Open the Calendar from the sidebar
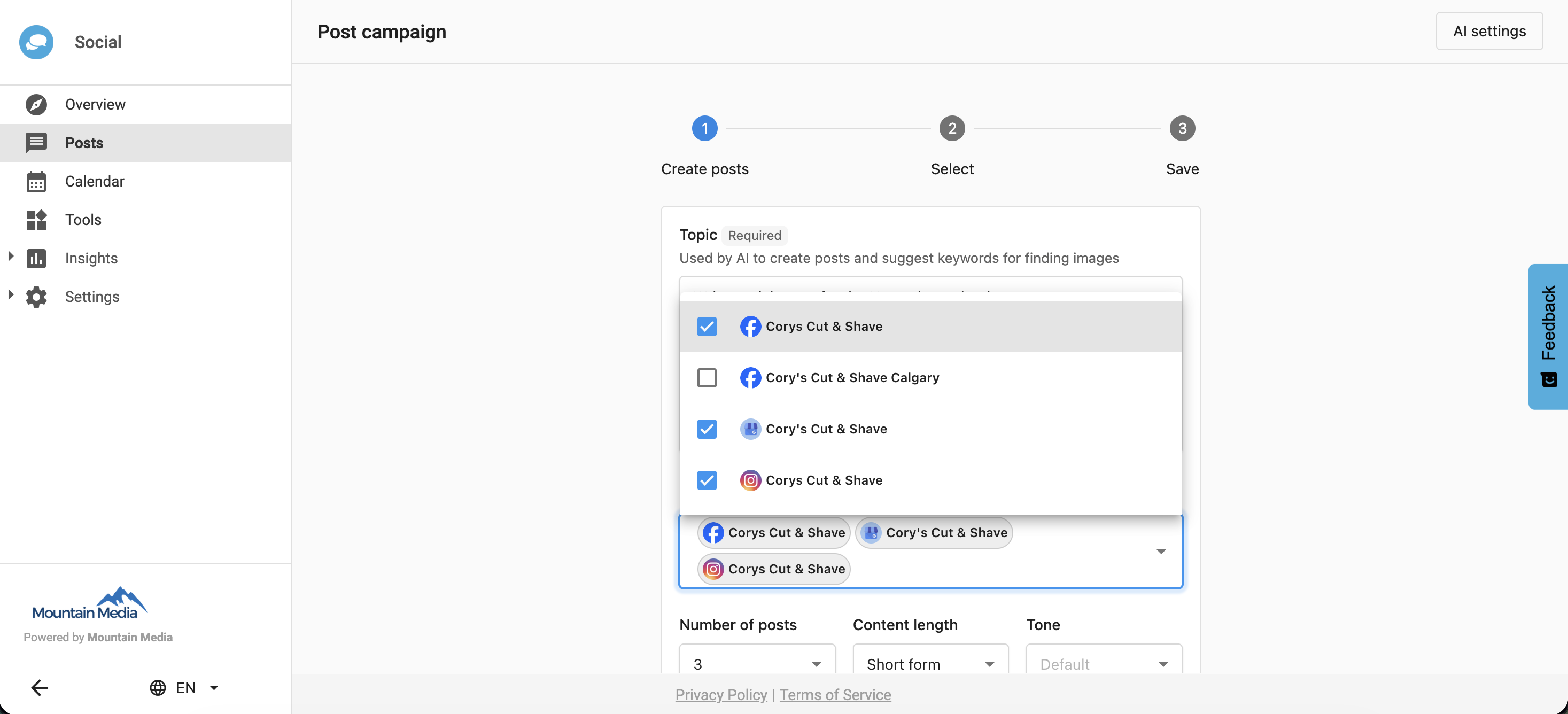The height and width of the screenshot is (714, 1568). pyautogui.click(x=94, y=181)
